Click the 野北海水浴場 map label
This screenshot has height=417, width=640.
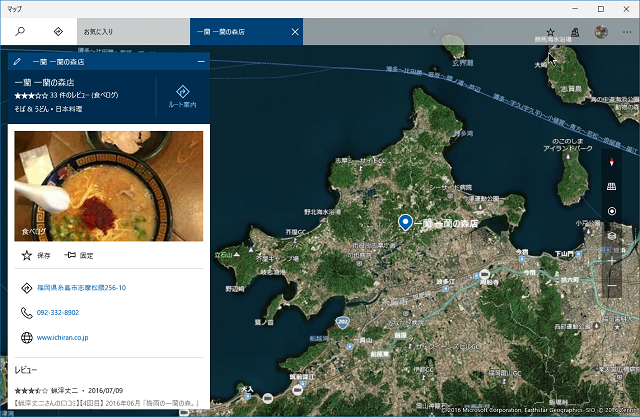point(322,212)
